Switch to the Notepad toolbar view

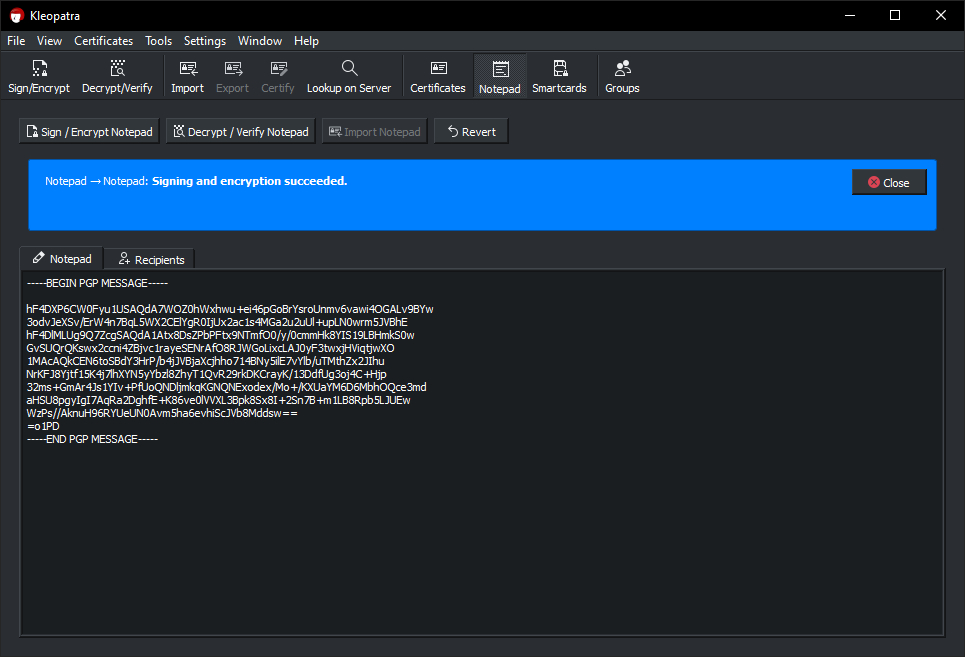500,76
